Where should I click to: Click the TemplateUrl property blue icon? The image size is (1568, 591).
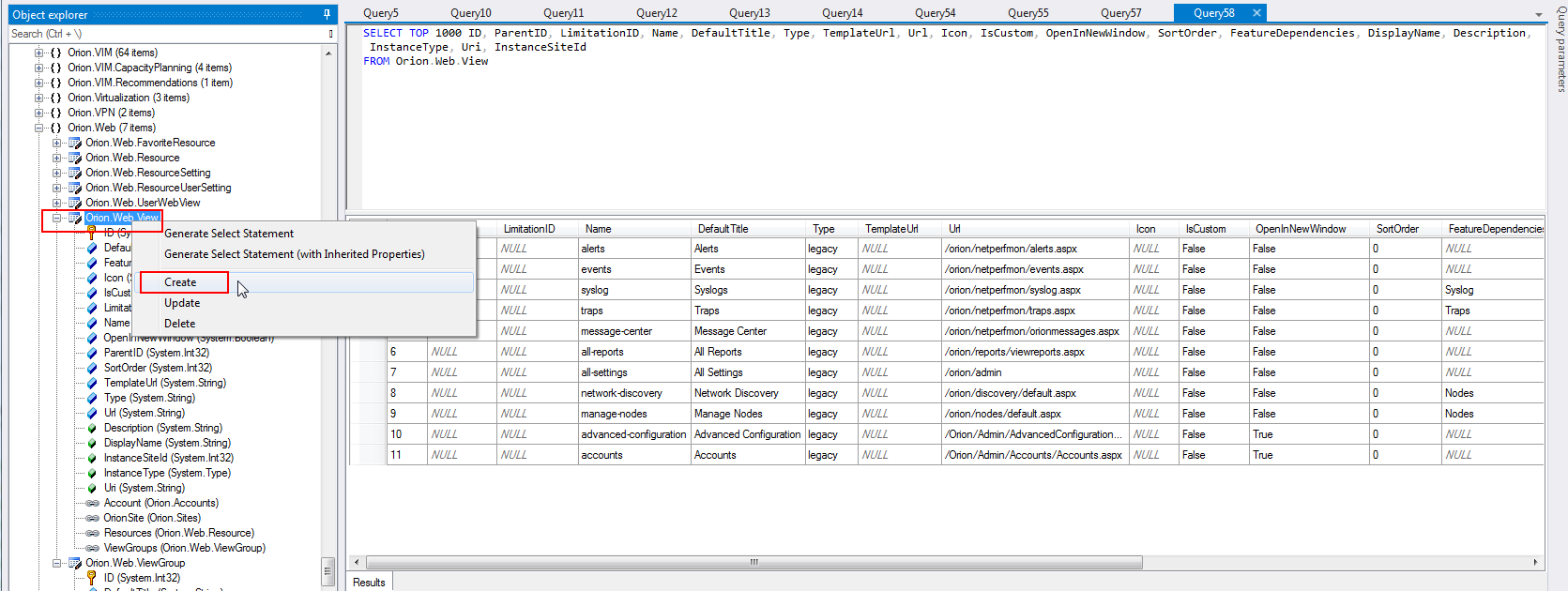tap(92, 383)
